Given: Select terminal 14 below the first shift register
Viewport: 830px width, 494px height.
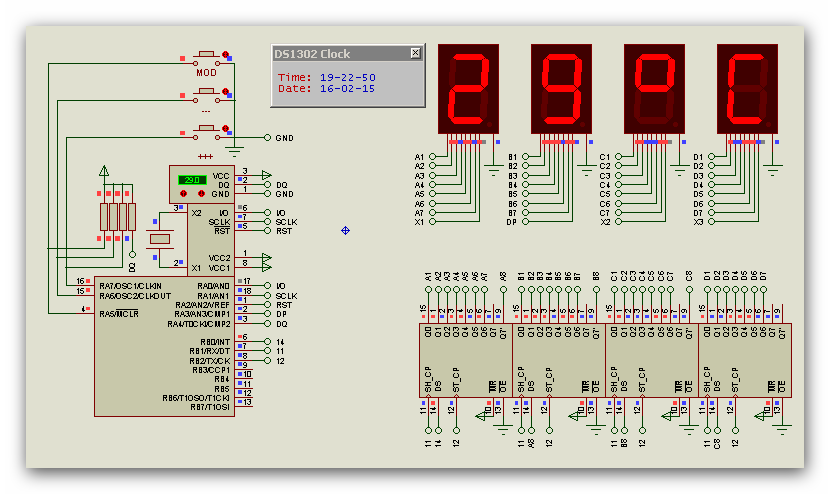Looking at the screenshot, I should [438, 430].
